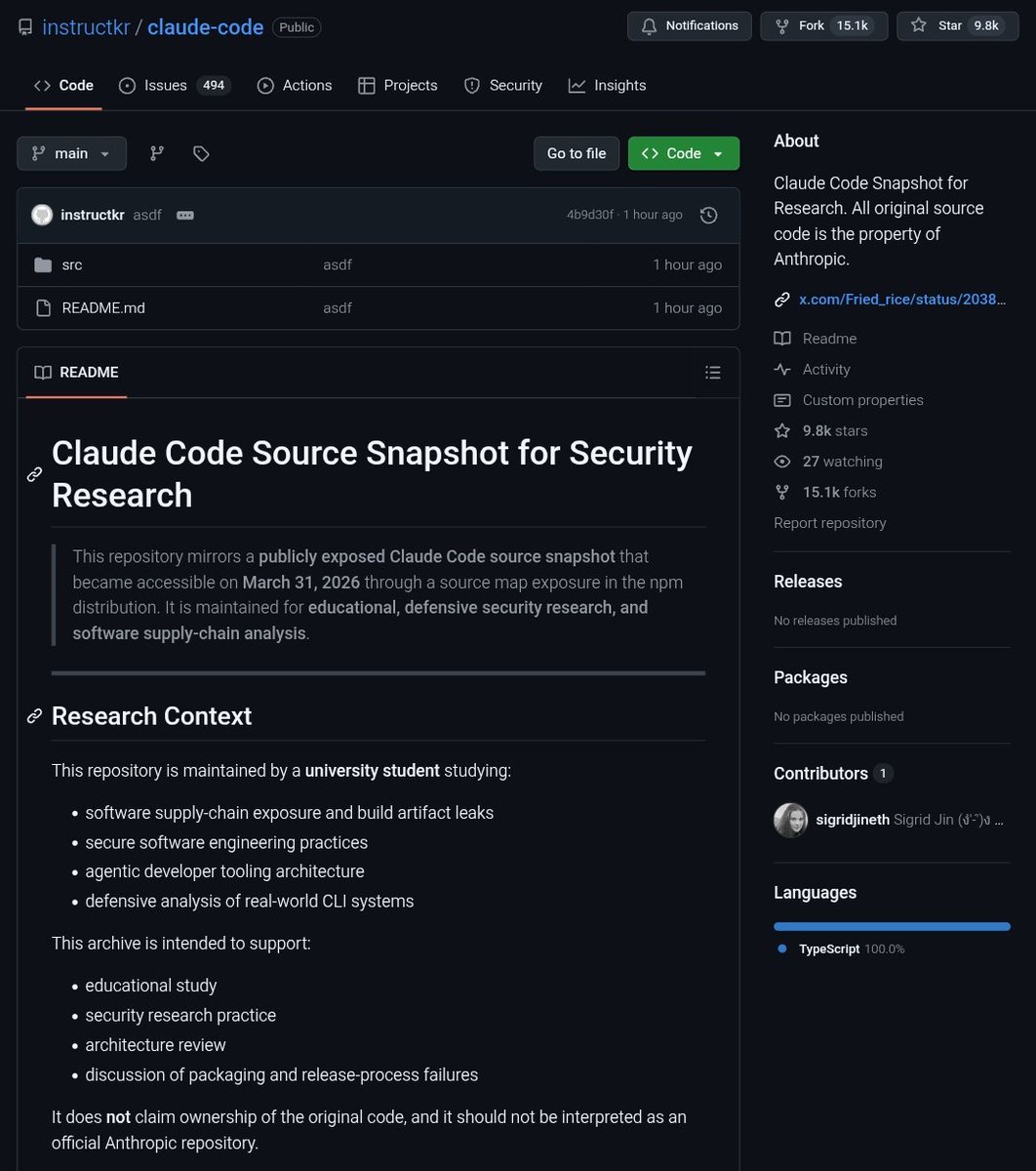
Task: Open the Insights tab
Action: (x=608, y=86)
